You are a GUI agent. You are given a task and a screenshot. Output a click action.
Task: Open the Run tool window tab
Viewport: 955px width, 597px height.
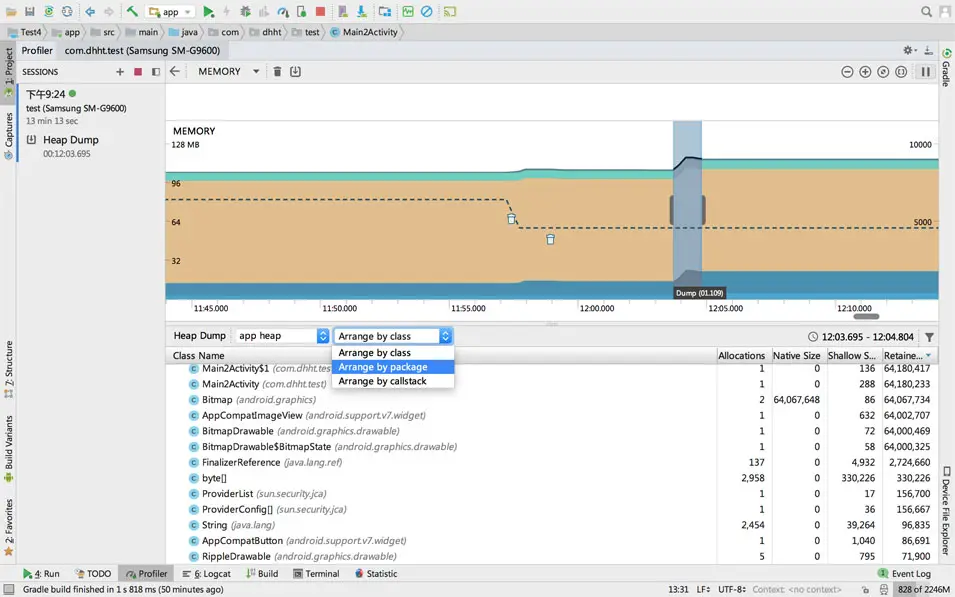pos(41,573)
